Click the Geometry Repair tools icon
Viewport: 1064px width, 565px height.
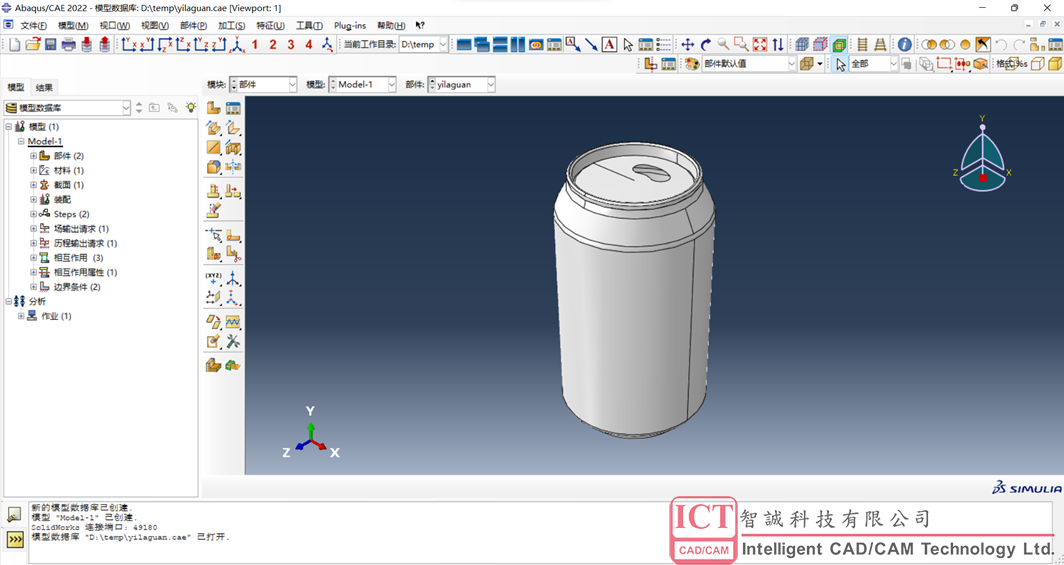tap(233, 341)
